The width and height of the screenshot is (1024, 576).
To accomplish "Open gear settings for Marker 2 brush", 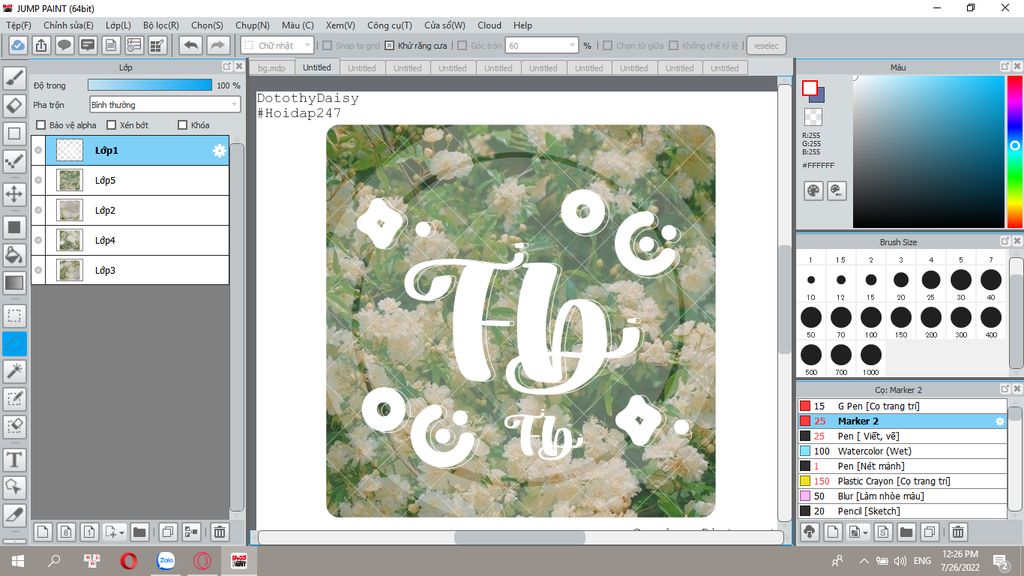I will (x=999, y=421).
